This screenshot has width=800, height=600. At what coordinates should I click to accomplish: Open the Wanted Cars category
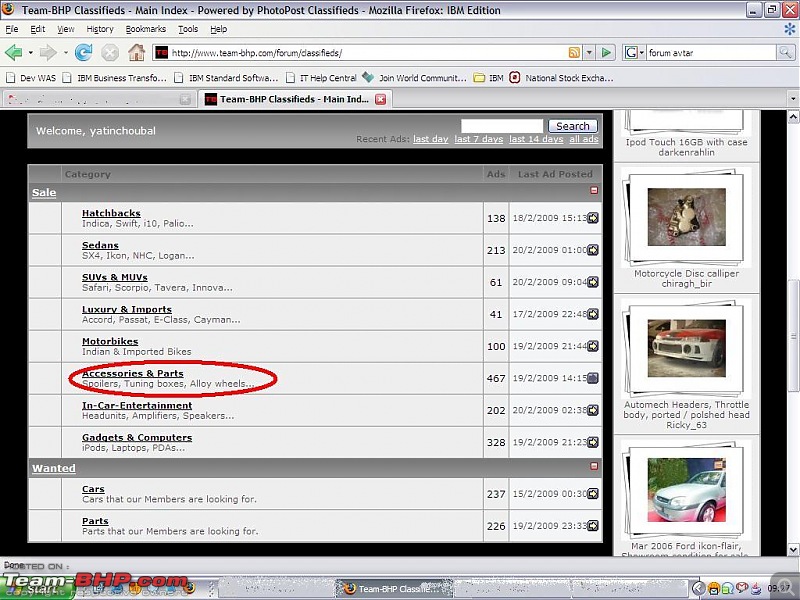[93, 489]
